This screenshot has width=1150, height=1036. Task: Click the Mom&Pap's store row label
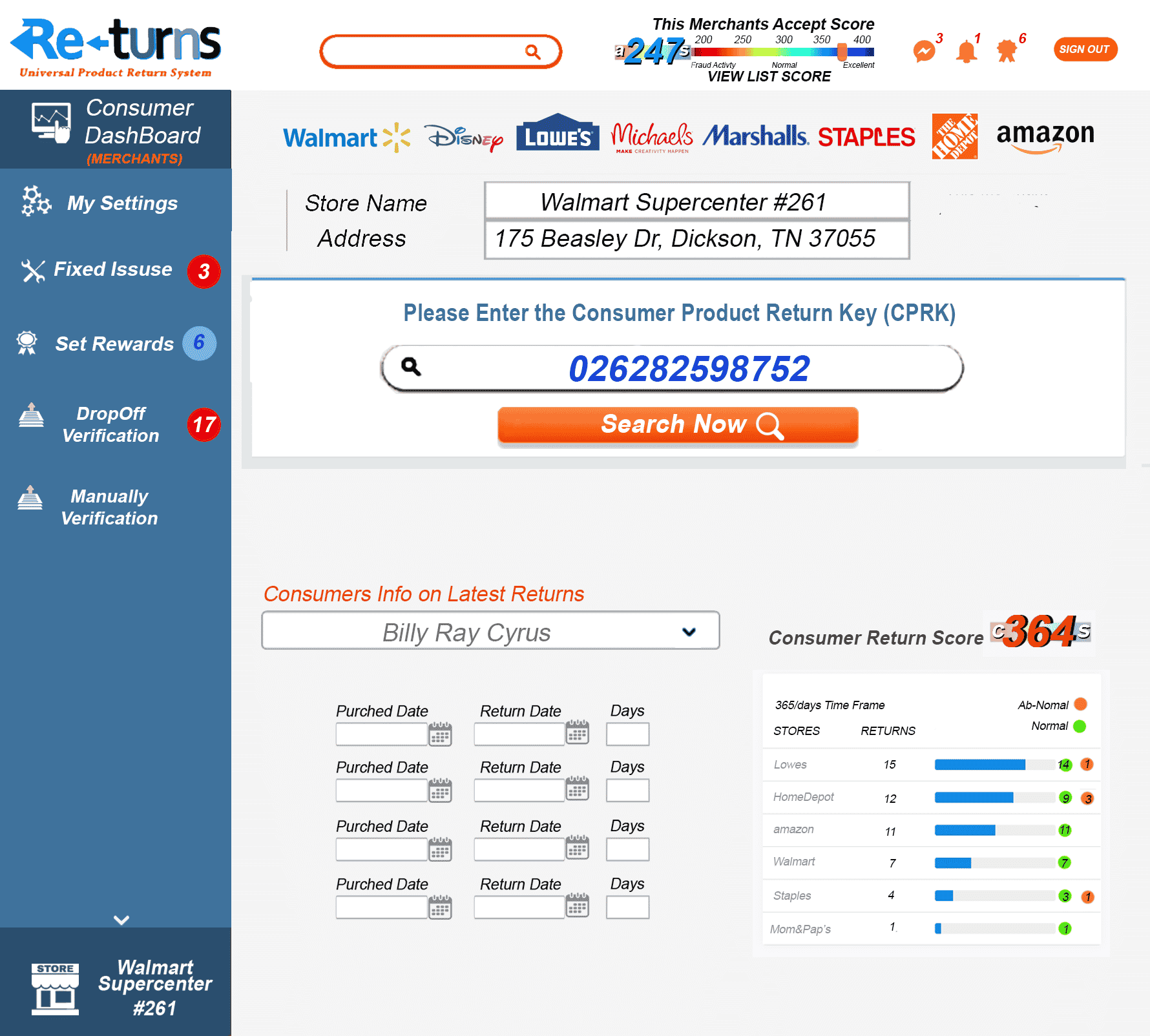click(x=800, y=929)
